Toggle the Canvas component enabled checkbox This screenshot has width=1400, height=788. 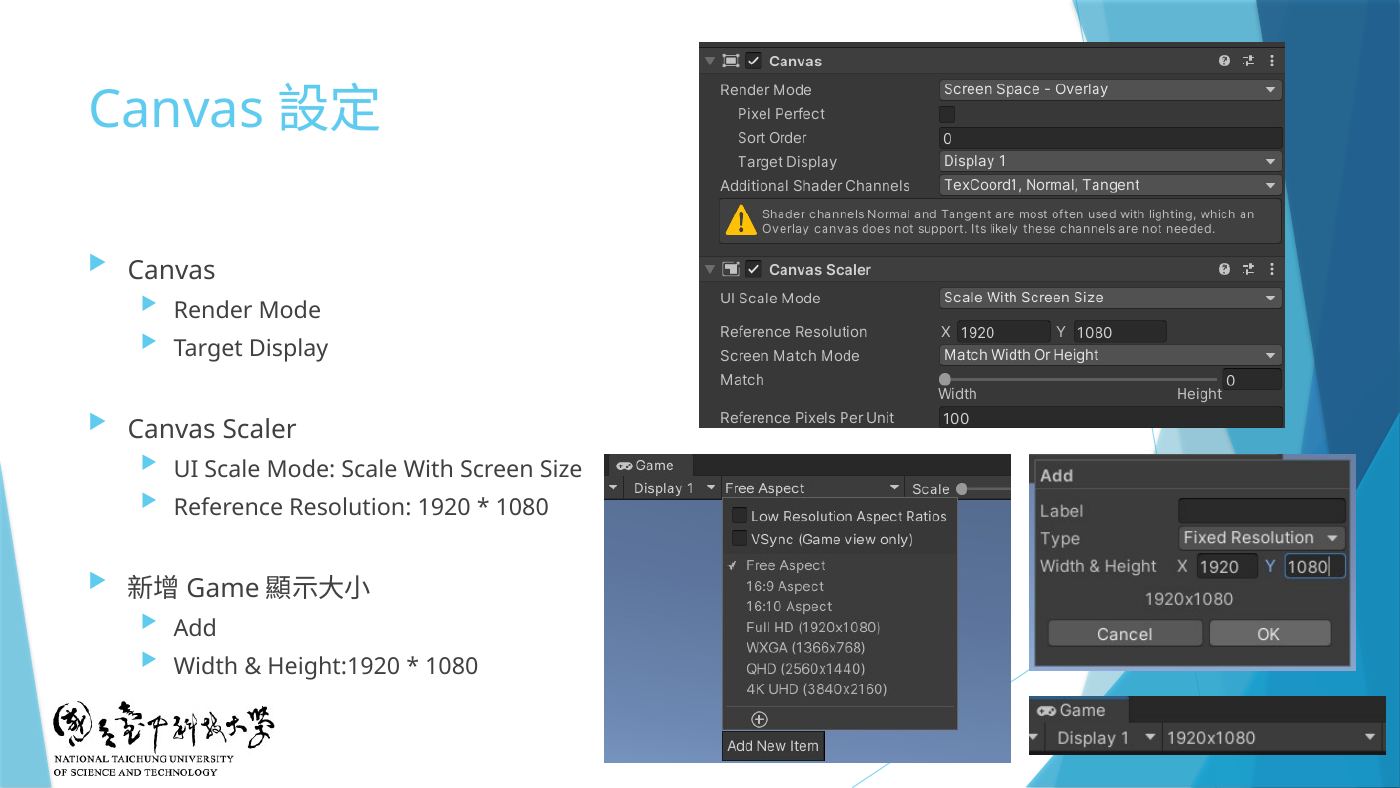(754, 61)
